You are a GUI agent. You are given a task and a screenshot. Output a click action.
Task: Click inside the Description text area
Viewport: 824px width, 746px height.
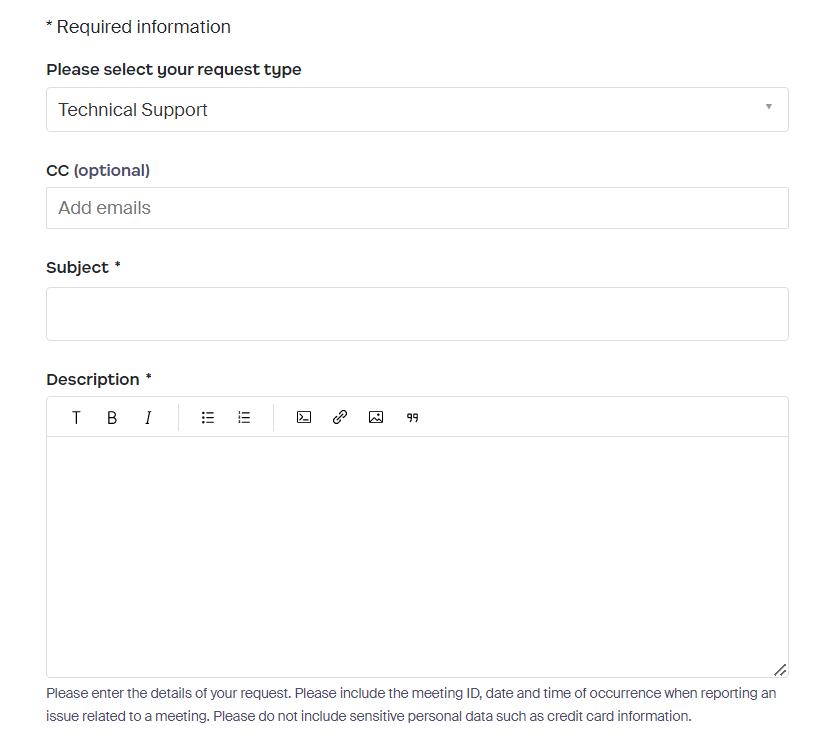[416, 556]
